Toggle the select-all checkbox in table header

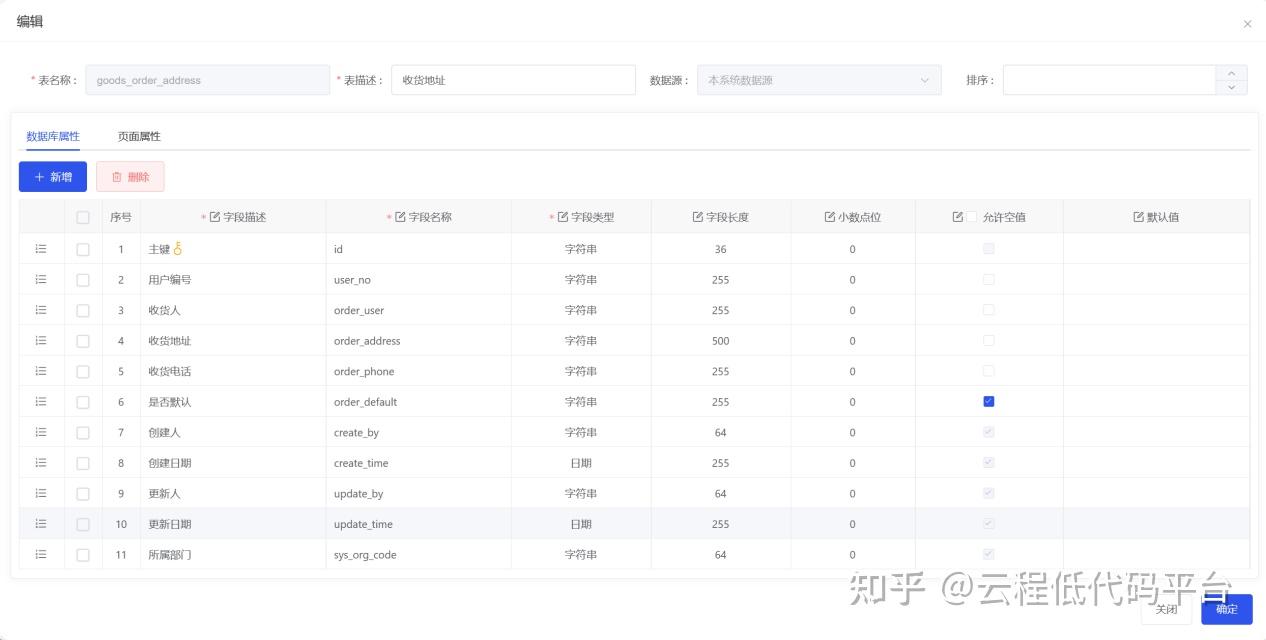pos(83,217)
